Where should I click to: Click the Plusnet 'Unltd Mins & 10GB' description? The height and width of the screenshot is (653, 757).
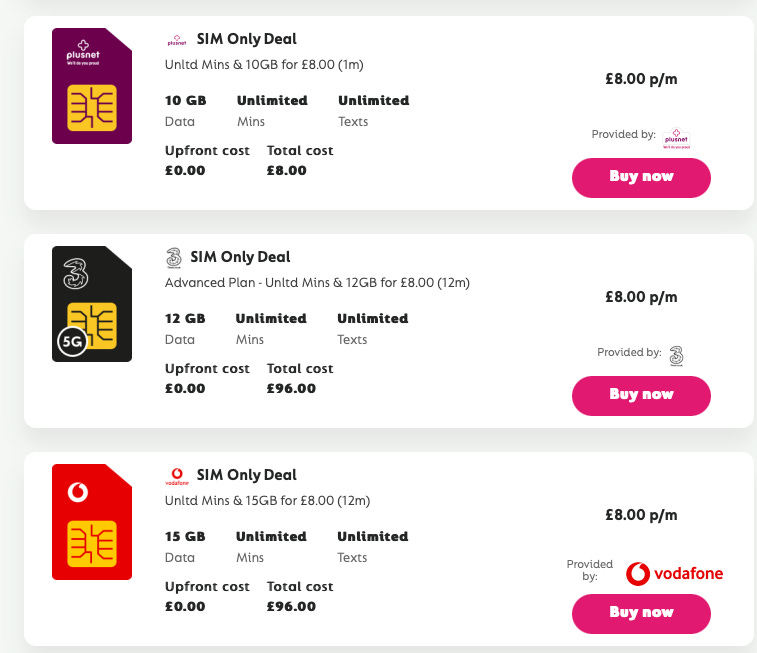pyautogui.click(x=262, y=65)
